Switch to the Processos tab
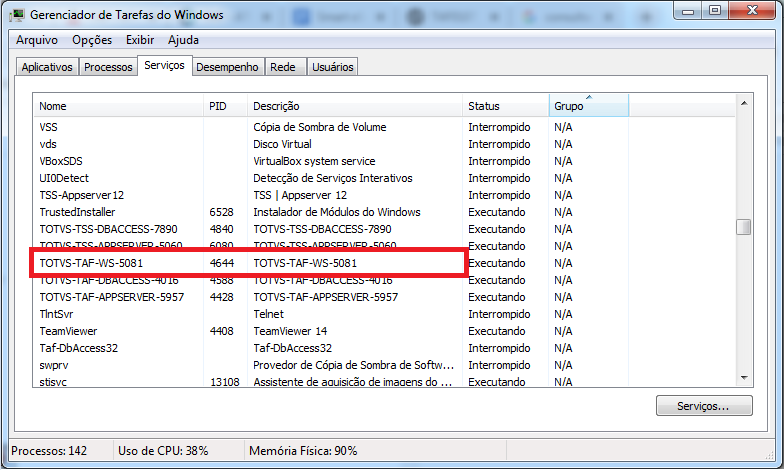The width and height of the screenshot is (784, 470). (x=108, y=67)
